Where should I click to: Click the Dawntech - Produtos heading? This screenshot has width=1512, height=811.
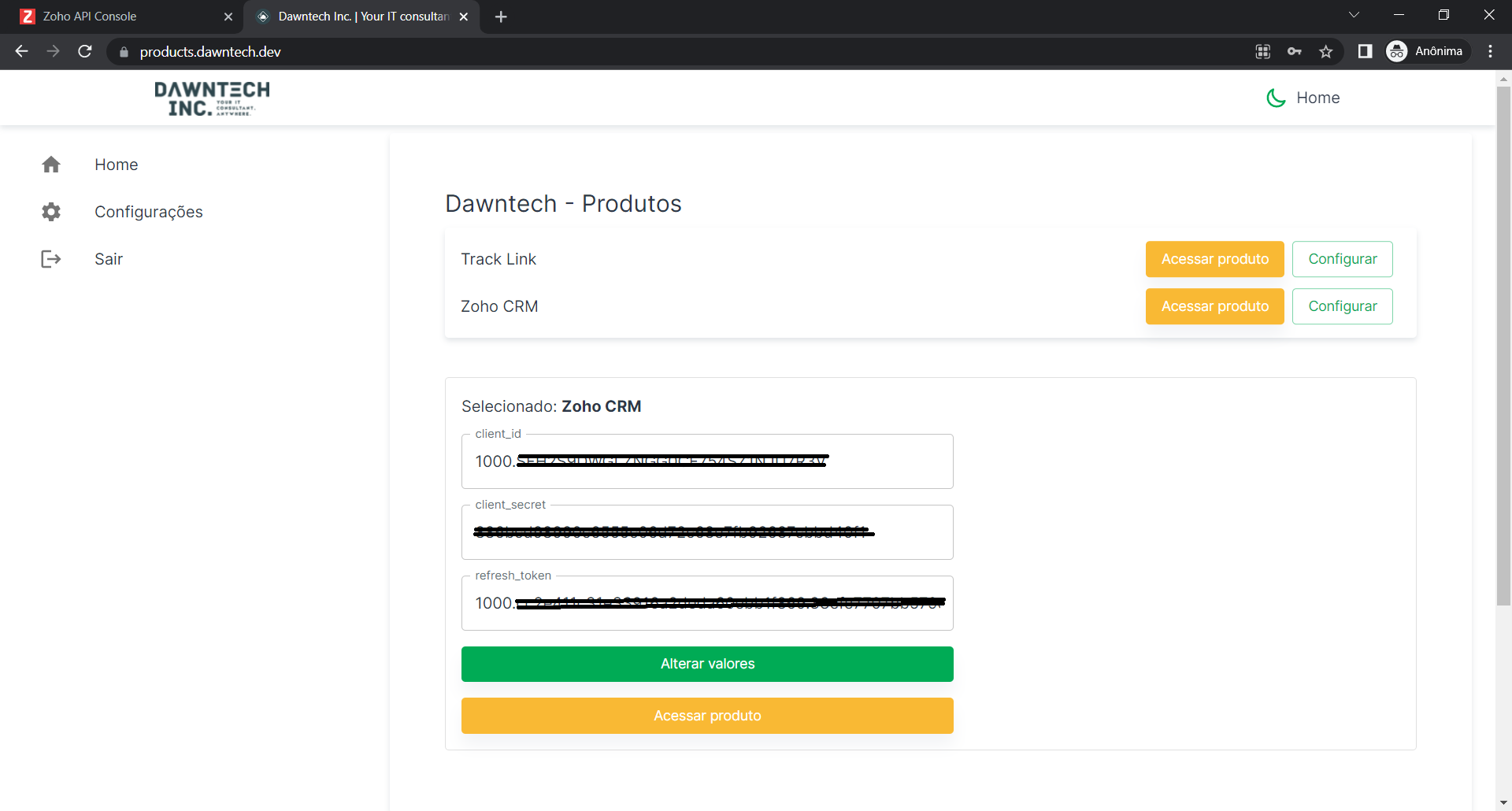(x=563, y=203)
